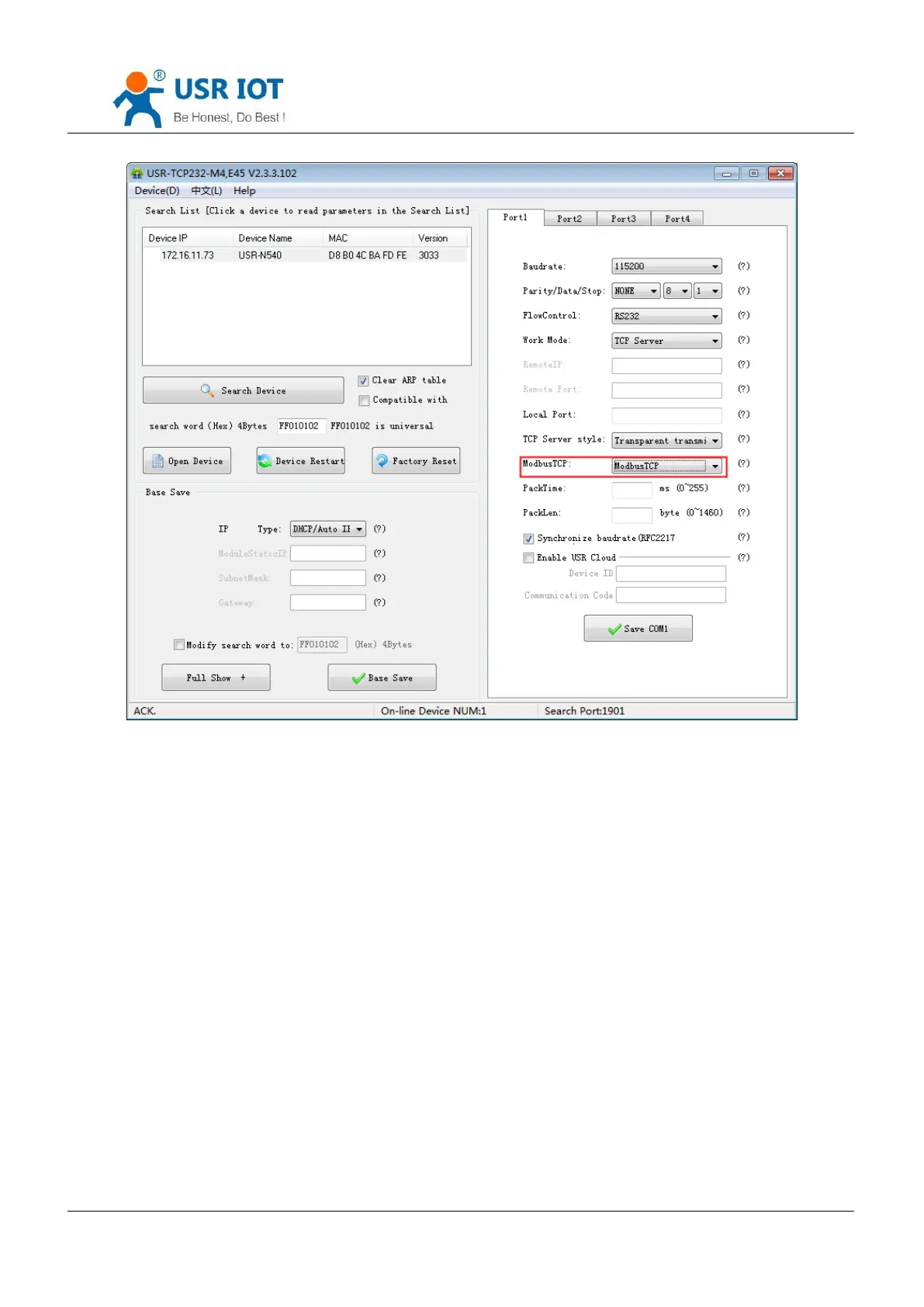Click the FlowControl (?) help icon

744,316
